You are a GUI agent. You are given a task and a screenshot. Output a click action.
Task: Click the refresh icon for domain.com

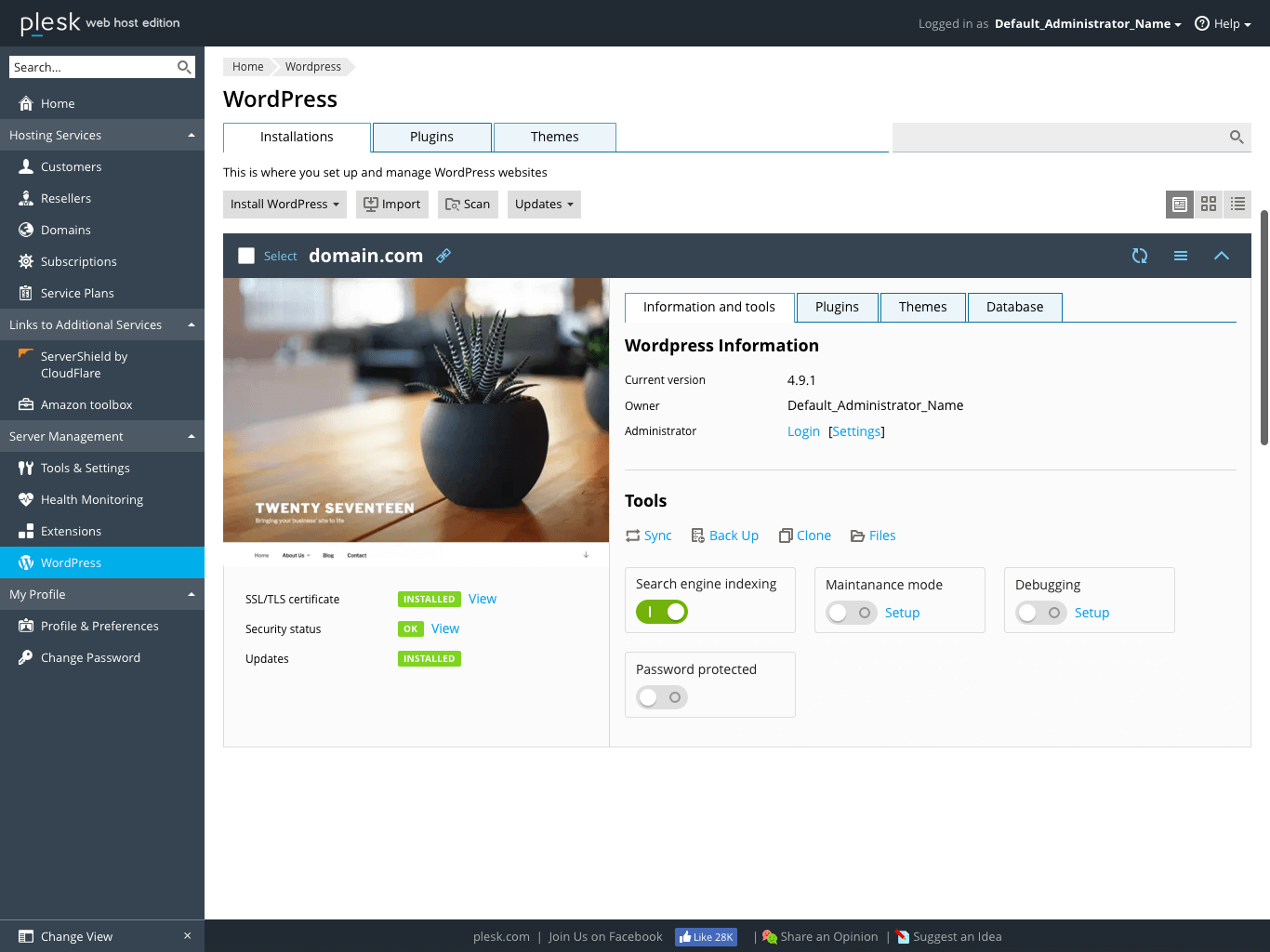point(1140,256)
